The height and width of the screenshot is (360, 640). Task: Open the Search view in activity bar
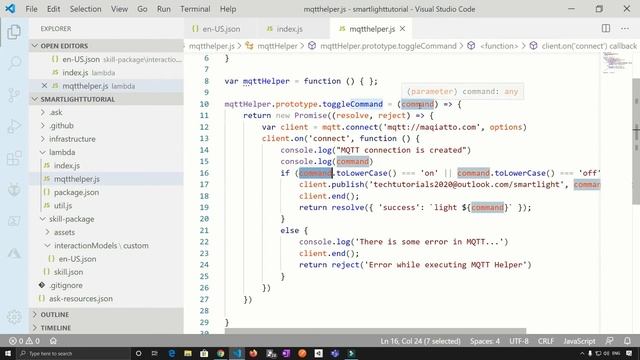coord(14,63)
